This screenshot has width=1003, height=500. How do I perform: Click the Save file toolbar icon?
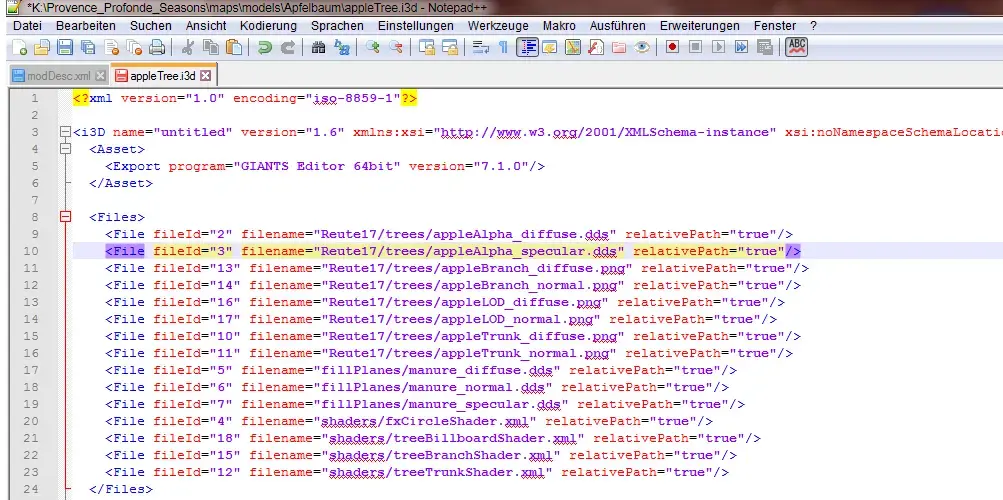(x=64, y=47)
